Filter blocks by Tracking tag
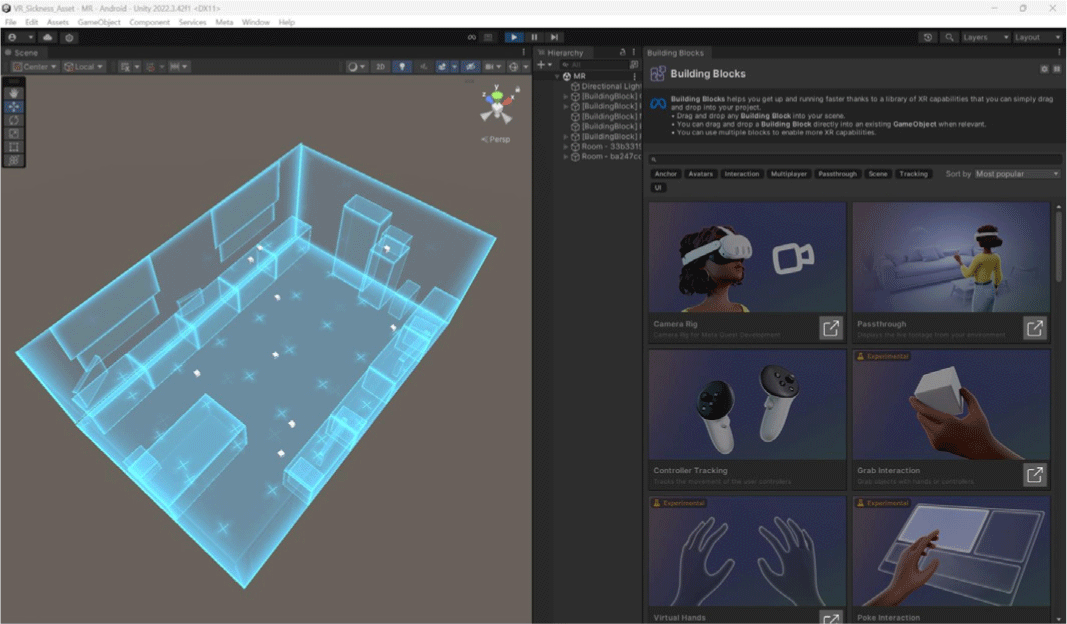Image resolution: width=1067 pixels, height=624 pixels. tap(913, 174)
